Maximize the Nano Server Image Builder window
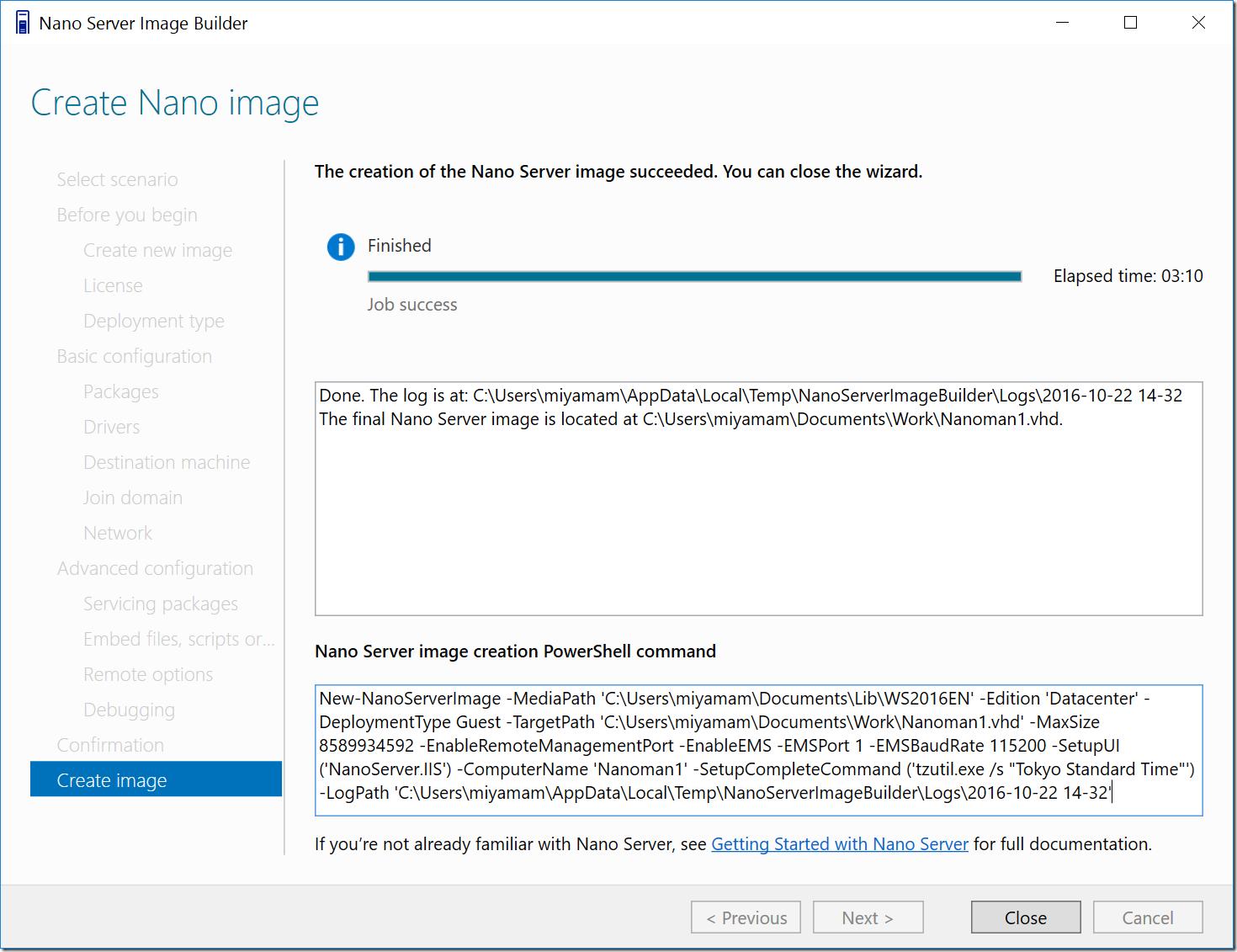 pos(1131,23)
